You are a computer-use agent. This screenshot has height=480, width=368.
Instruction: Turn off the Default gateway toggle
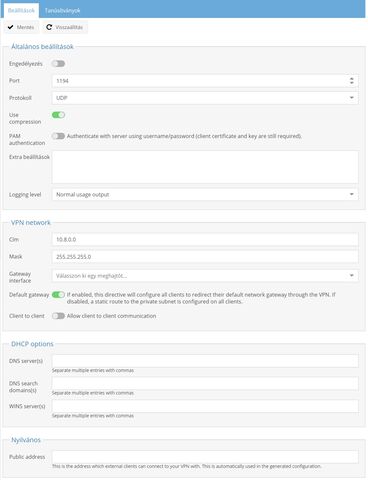coord(58,295)
